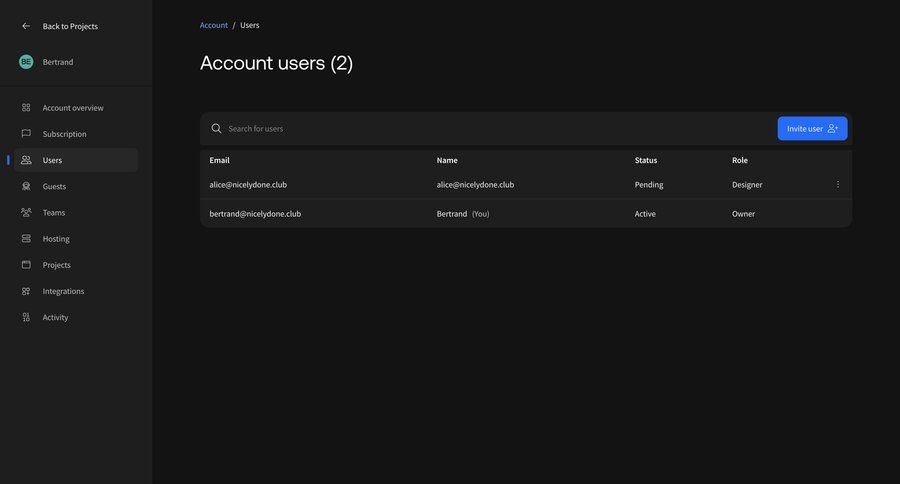Click the Role column header
The height and width of the screenshot is (484, 900).
pyautogui.click(x=740, y=160)
